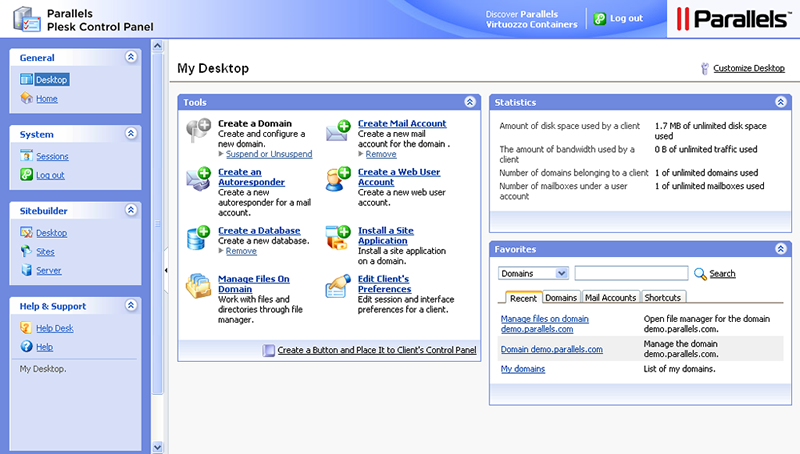Hide the navigation pane with the splitter arrow
The image size is (800, 454).
pyautogui.click(x=166, y=270)
